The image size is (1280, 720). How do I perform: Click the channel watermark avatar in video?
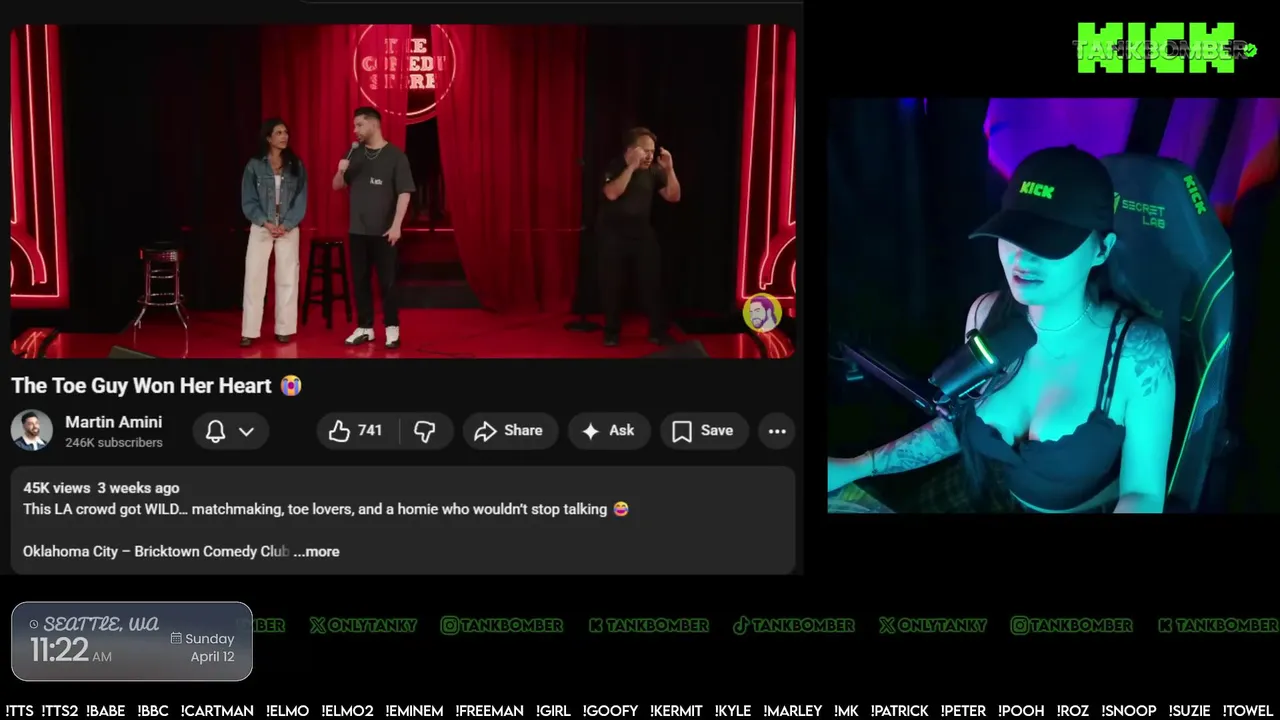click(x=761, y=314)
